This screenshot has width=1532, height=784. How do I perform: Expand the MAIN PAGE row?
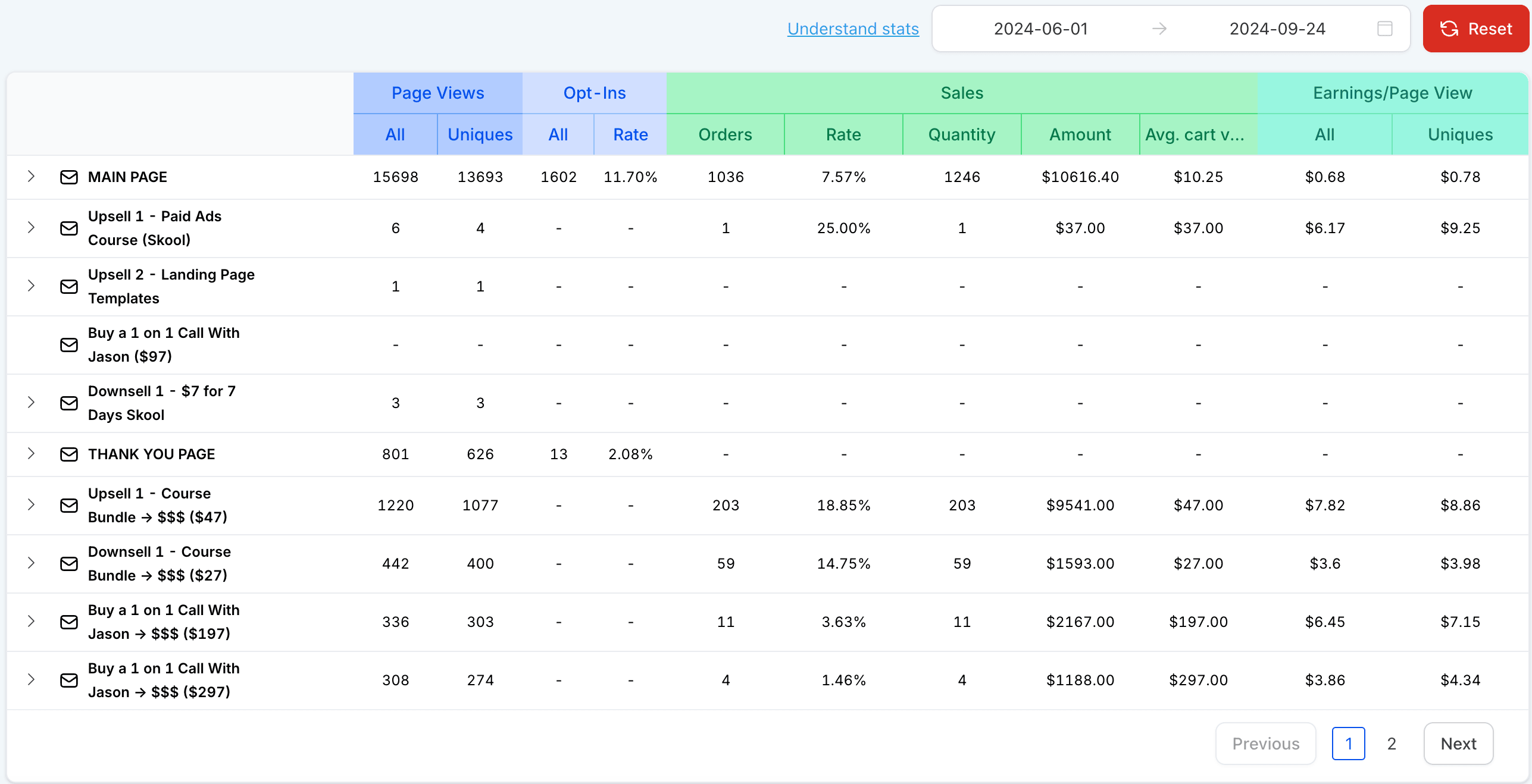coord(31,176)
